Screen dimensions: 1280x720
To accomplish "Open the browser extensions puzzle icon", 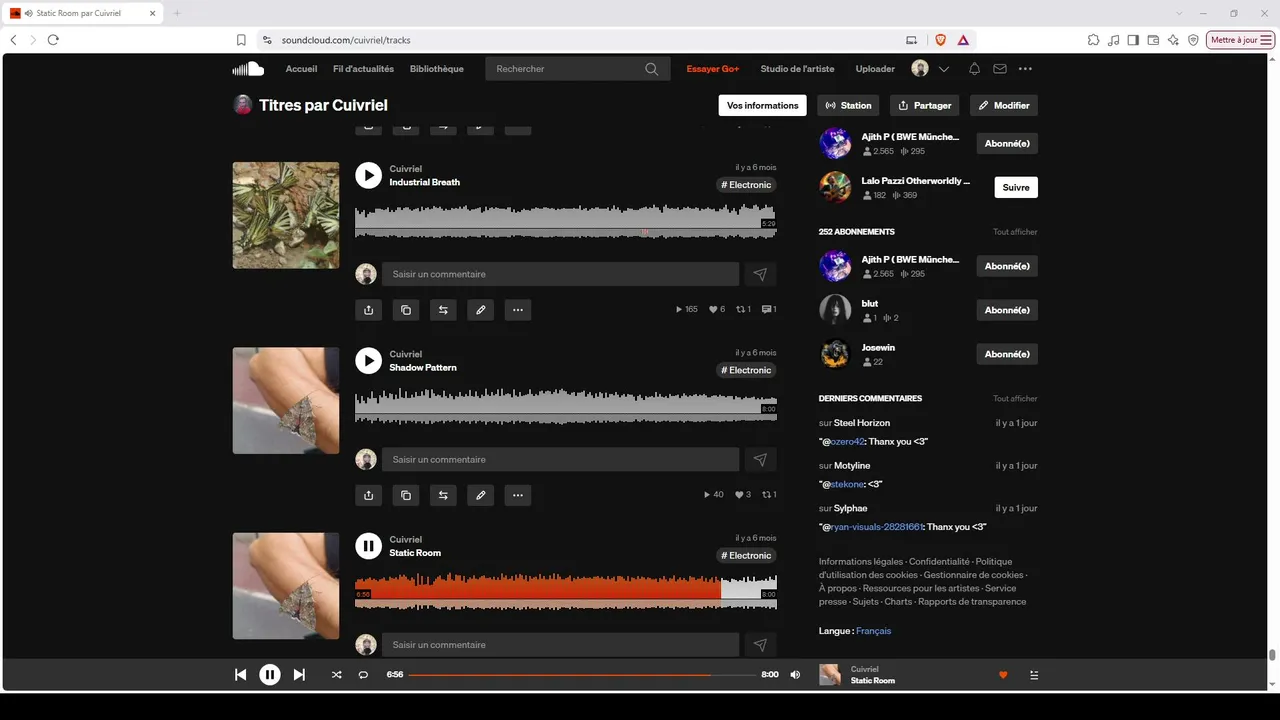I will coord(1093,40).
